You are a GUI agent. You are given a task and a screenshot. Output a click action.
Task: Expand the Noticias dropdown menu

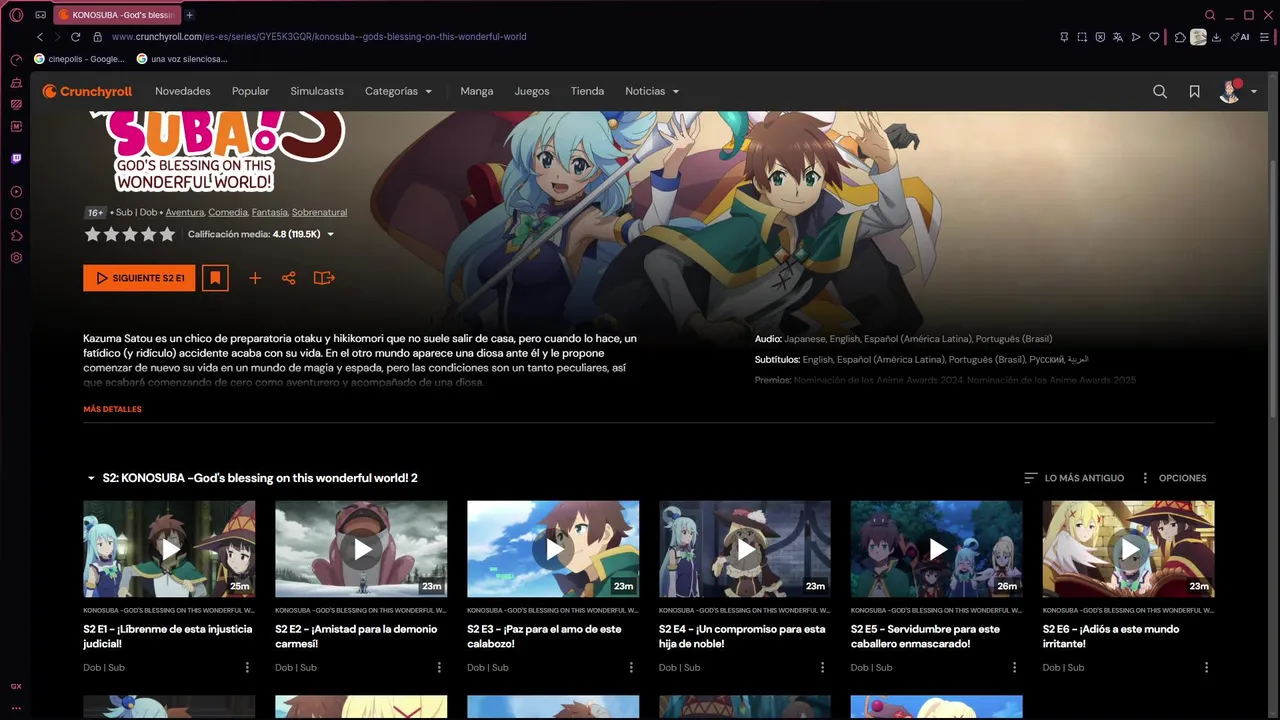[x=652, y=91]
